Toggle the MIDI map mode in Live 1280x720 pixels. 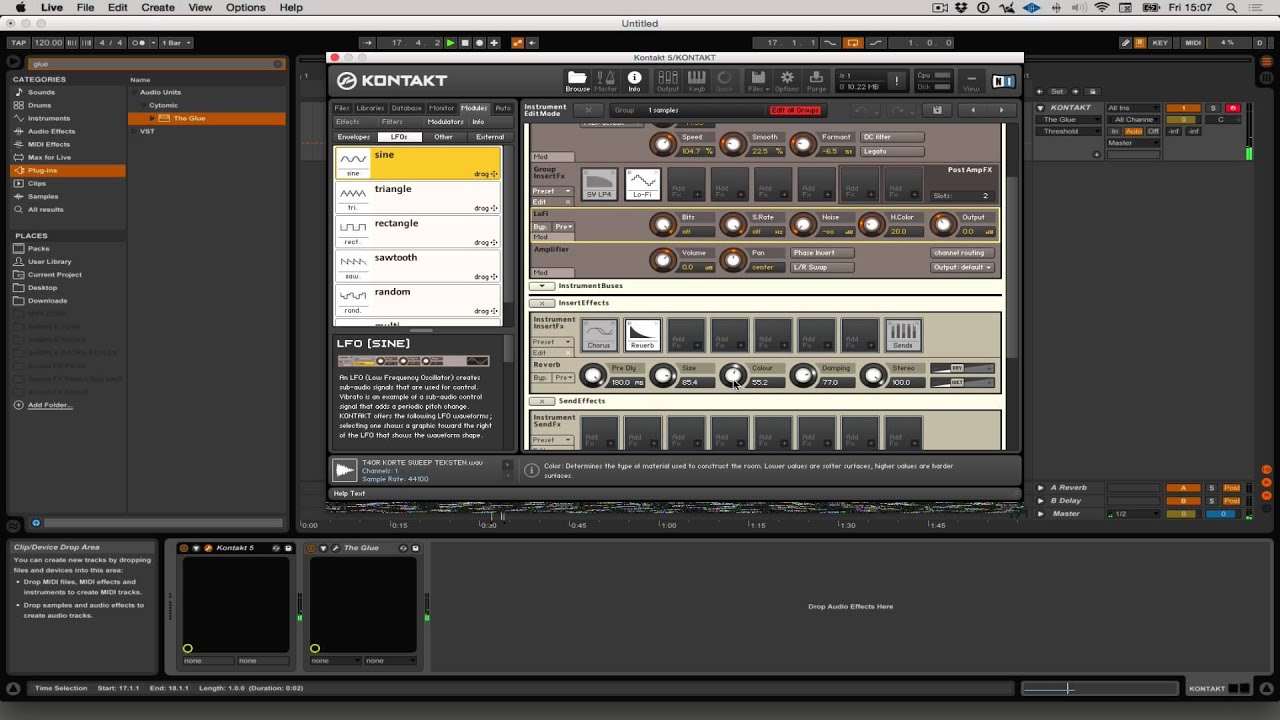(1193, 43)
